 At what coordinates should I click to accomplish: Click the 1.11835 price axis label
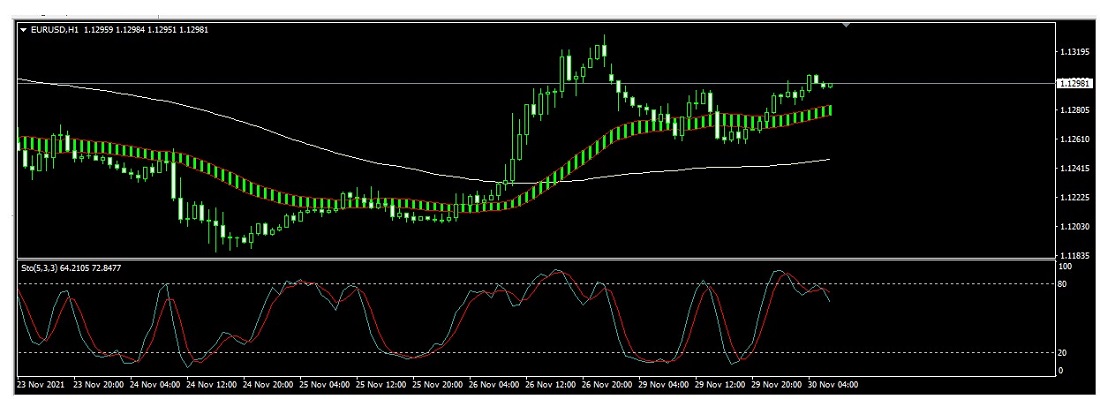pos(1074,255)
